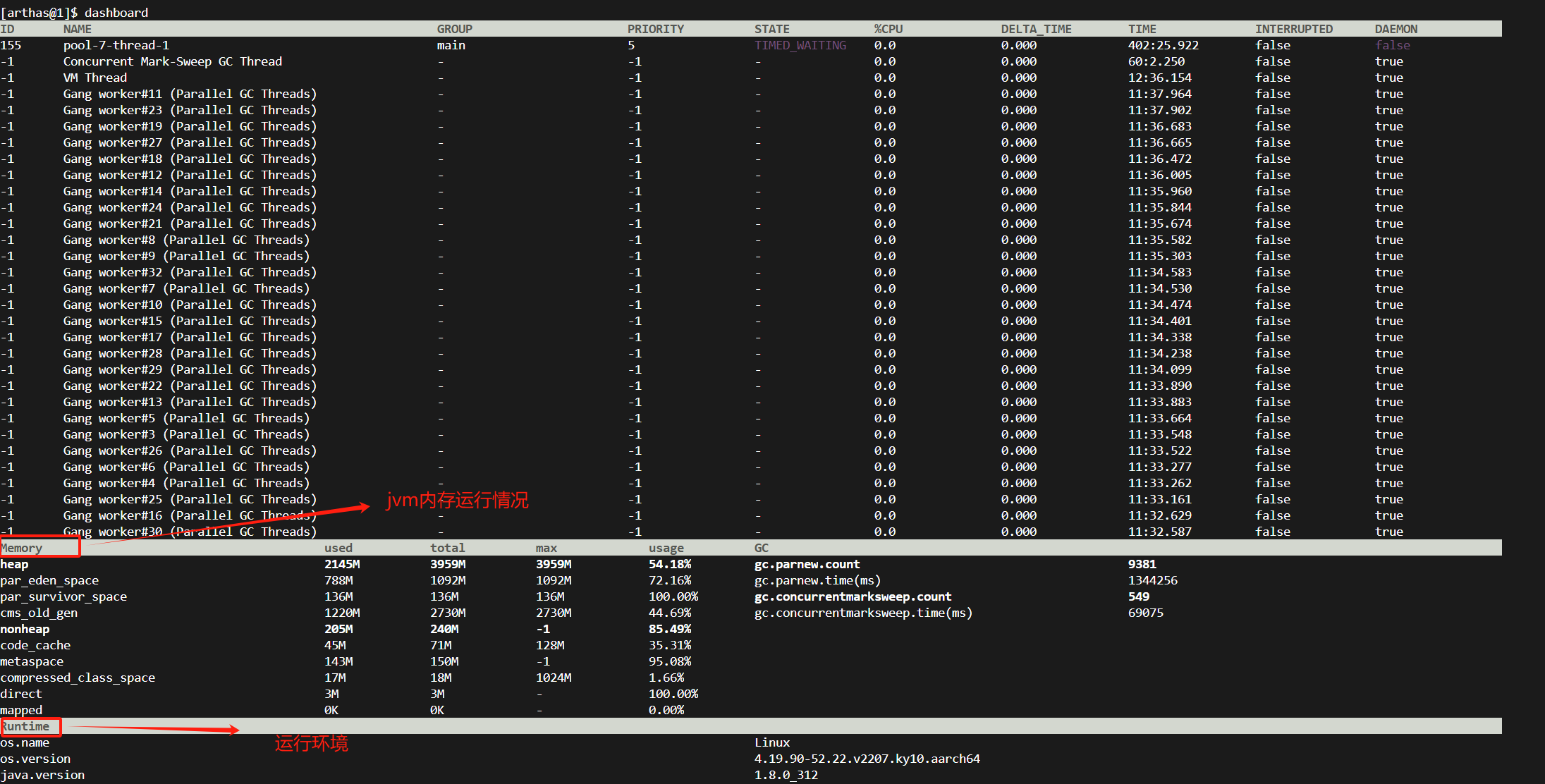Image resolution: width=1545 pixels, height=784 pixels.
Task: Click the dashboard command text
Action: (116, 13)
